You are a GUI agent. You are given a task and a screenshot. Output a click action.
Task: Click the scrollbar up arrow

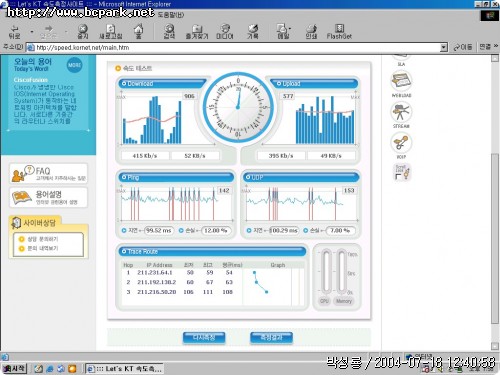pos(495,59)
